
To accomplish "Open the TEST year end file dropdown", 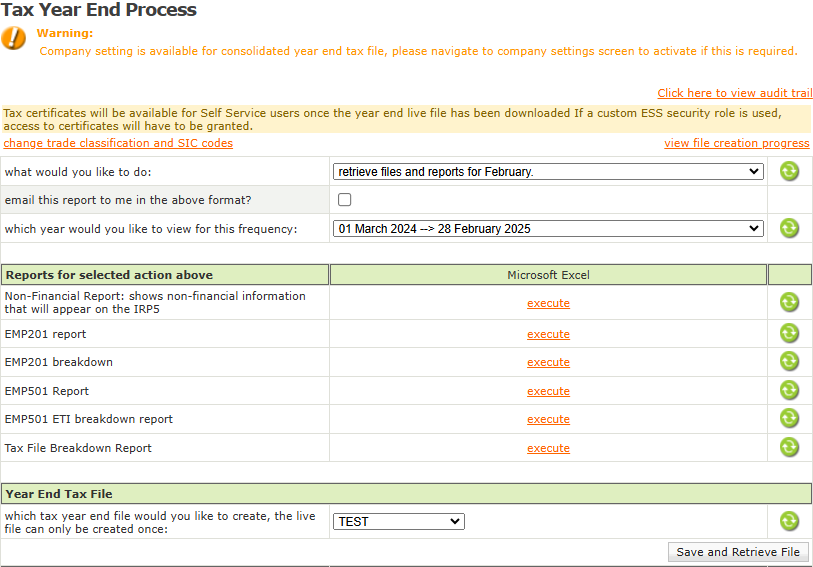I will pyautogui.click(x=399, y=521).
